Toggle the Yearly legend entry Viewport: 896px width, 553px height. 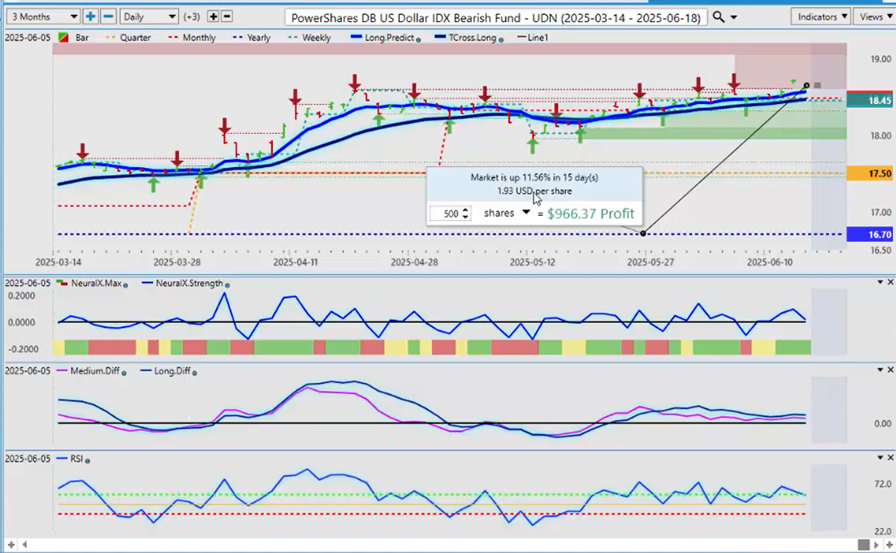[252, 38]
